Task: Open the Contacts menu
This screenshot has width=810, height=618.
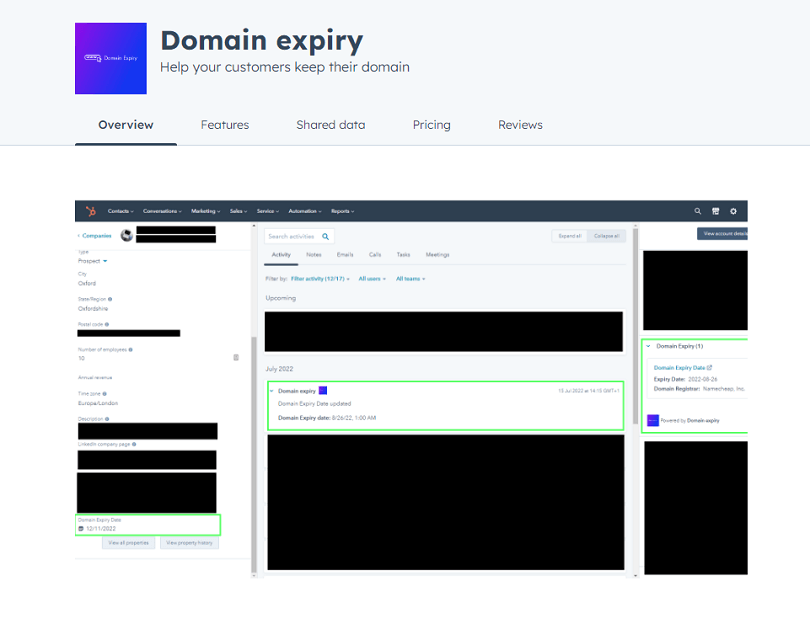Action: [120, 211]
